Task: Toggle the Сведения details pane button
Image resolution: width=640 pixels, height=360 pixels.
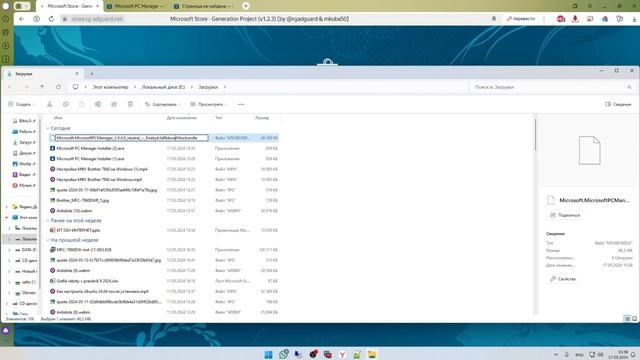Action: pyautogui.click(x=618, y=104)
